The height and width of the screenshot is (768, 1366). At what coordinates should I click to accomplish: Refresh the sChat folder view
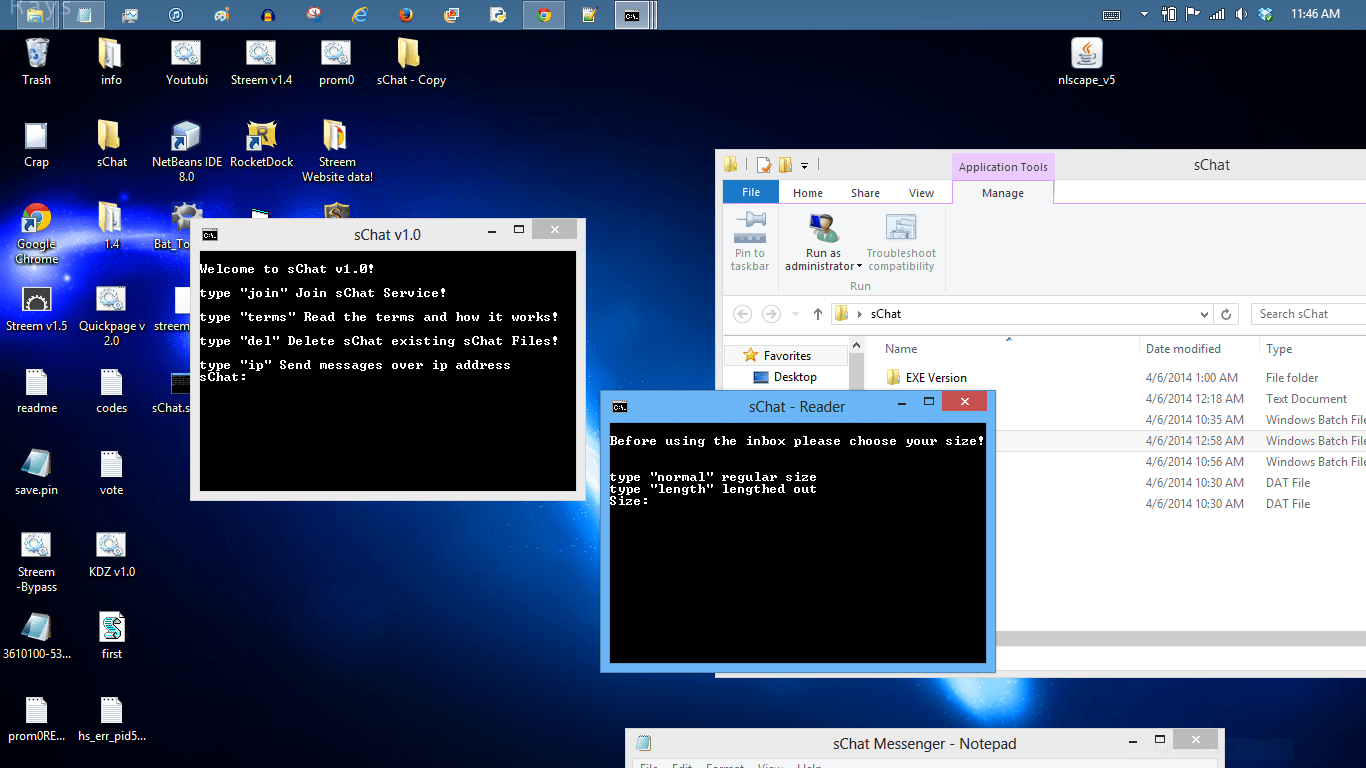(1227, 313)
